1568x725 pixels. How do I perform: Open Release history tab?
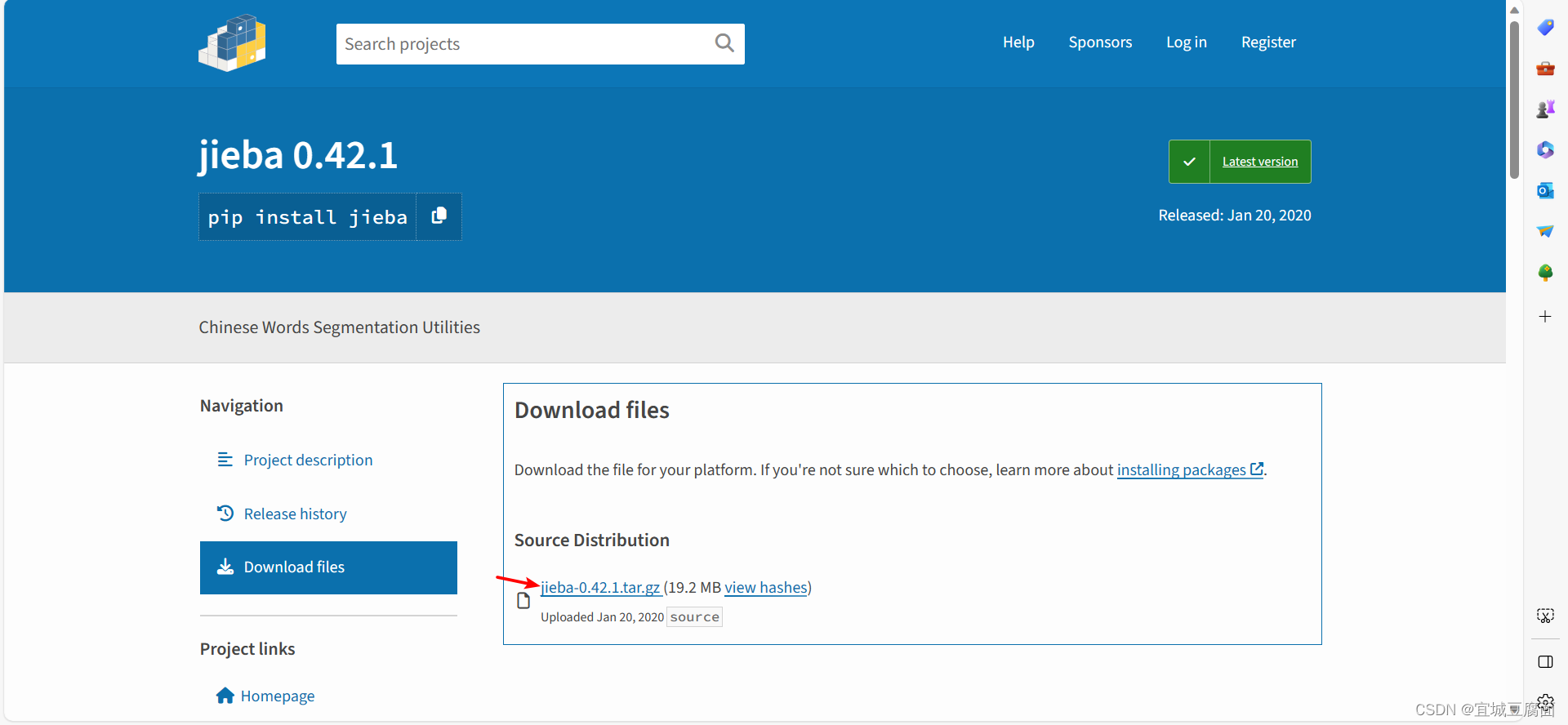tap(328, 514)
